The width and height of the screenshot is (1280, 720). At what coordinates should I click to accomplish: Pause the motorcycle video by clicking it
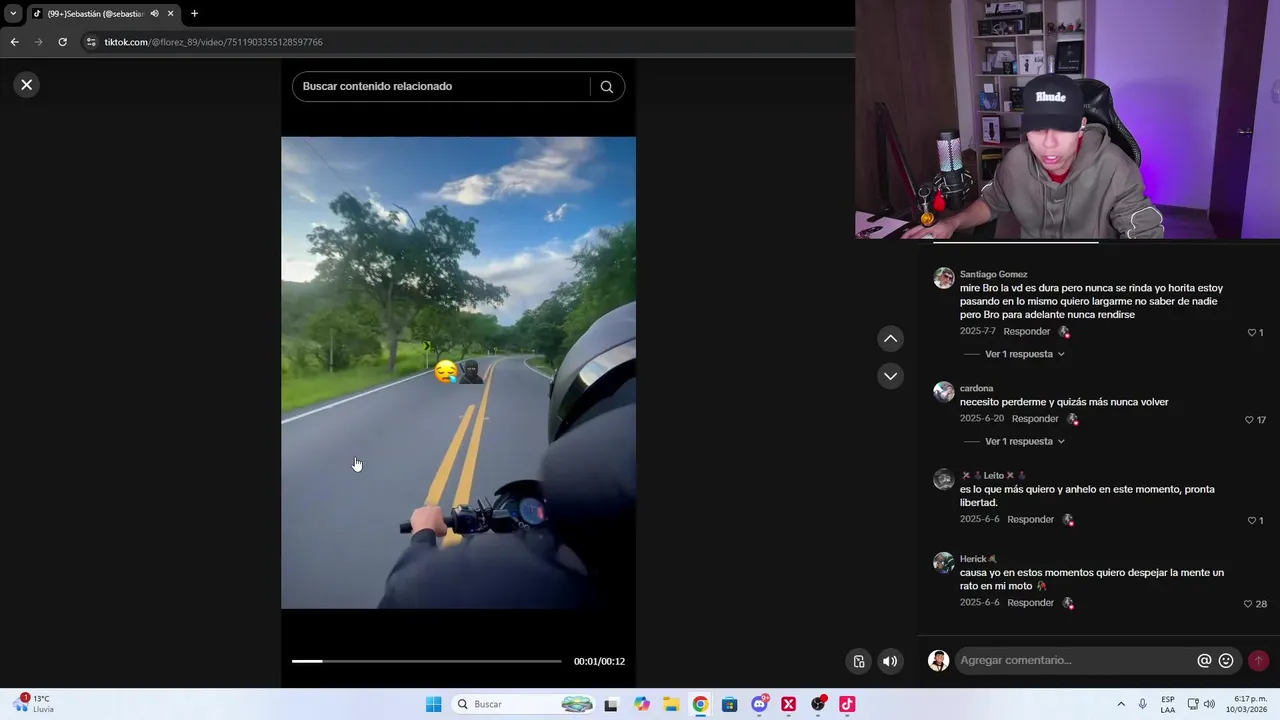pos(458,373)
